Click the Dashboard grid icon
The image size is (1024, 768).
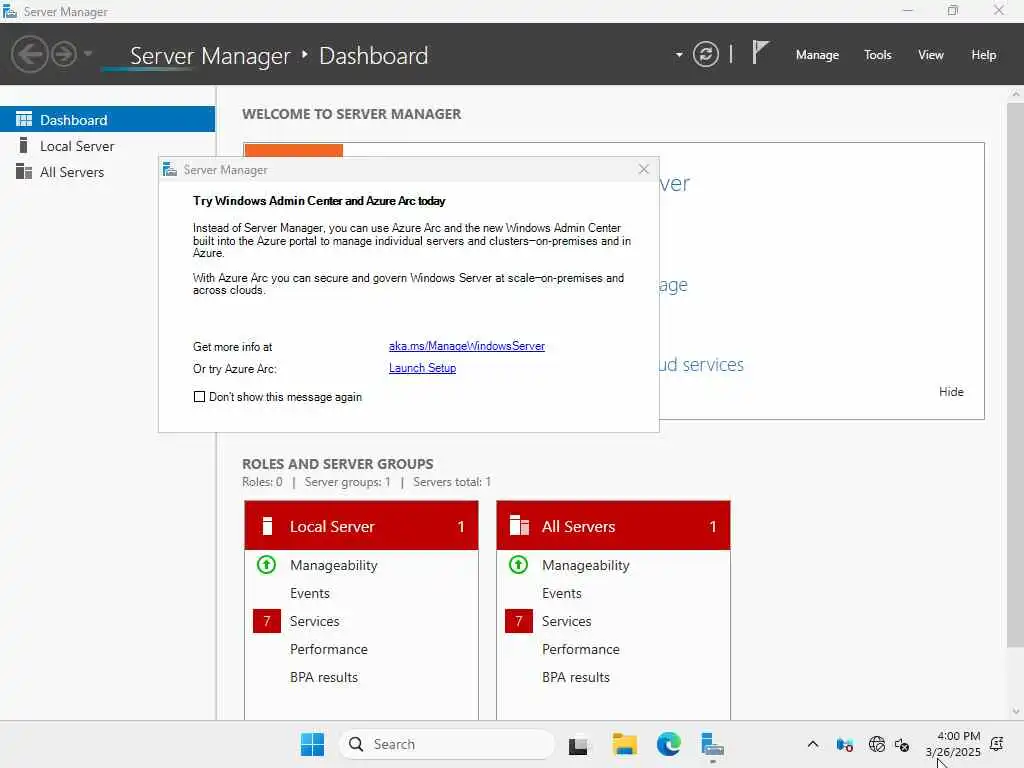[x=24, y=119]
